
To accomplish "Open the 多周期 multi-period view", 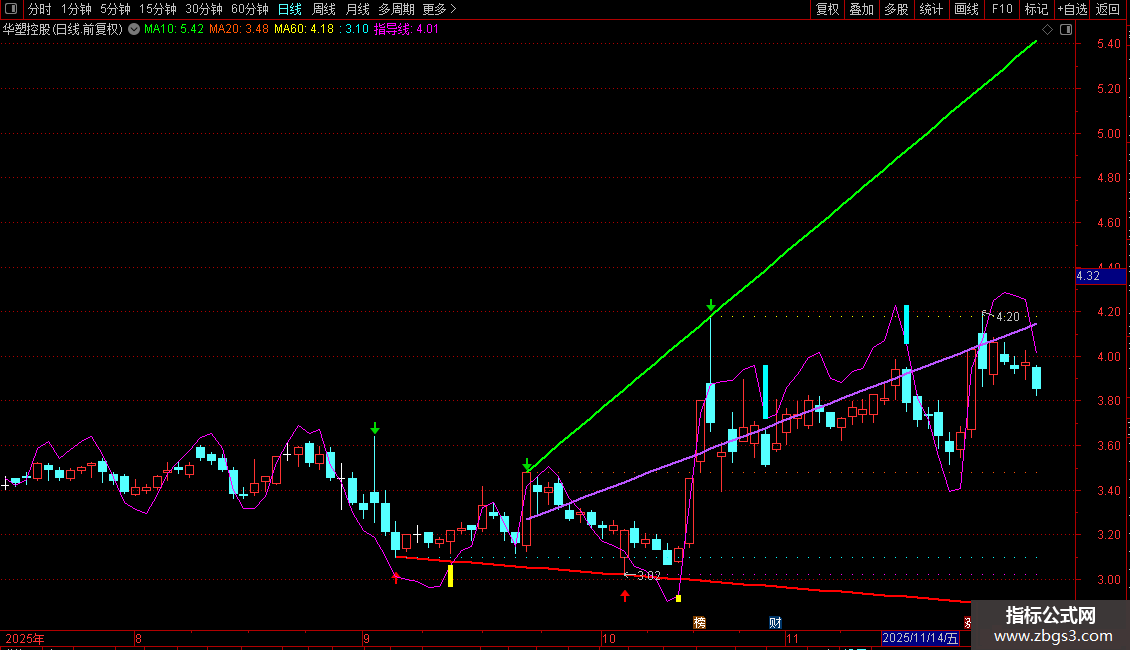I will [396, 9].
